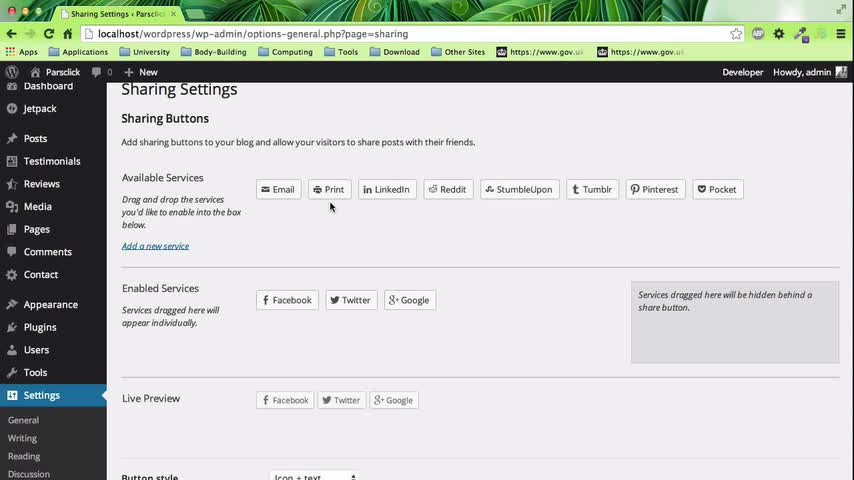
Task: Select the StumbleUpon sharing service button
Action: tap(520, 190)
